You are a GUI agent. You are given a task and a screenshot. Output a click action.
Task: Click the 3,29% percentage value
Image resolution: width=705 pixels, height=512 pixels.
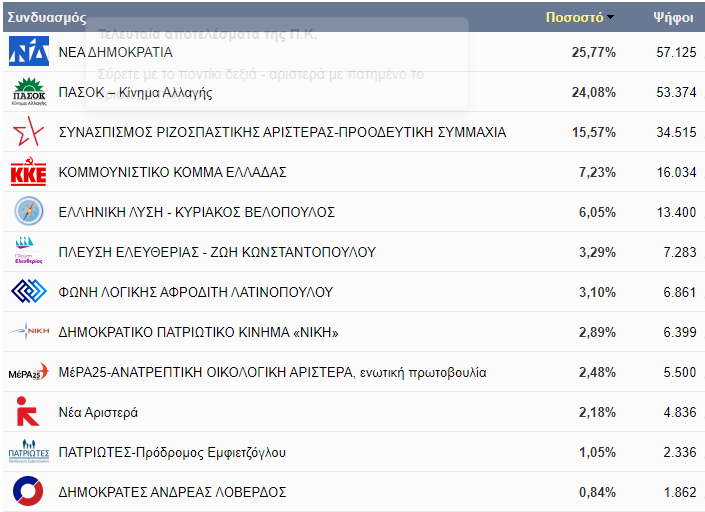coord(597,253)
